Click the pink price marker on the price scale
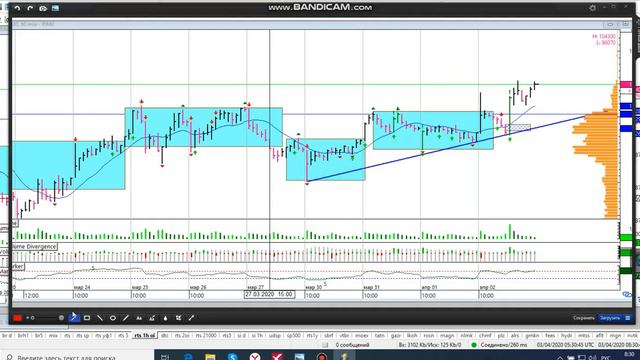This screenshot has height=360, width=640. point(626,85)
